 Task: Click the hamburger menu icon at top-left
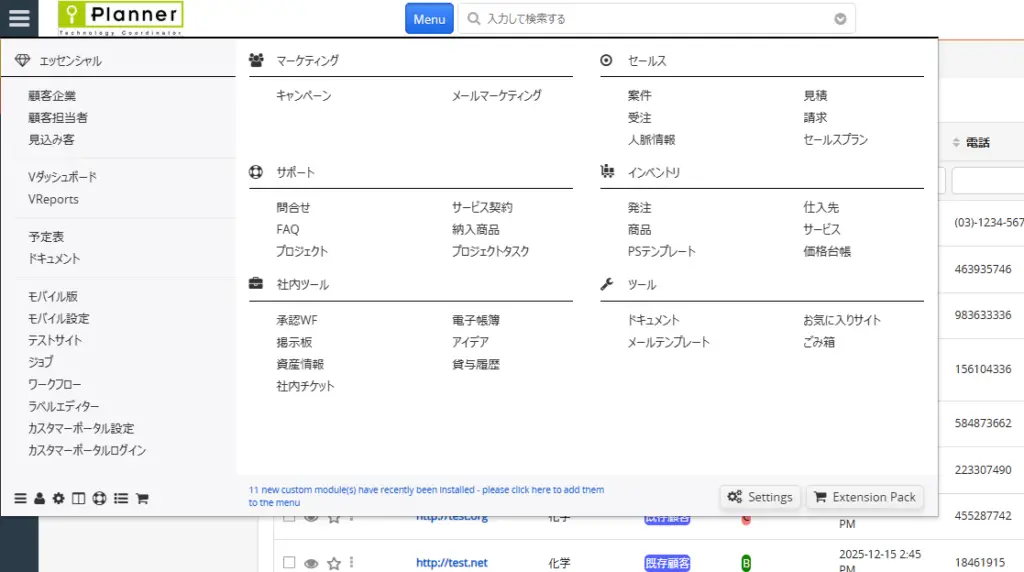click(x=19, y=18)
